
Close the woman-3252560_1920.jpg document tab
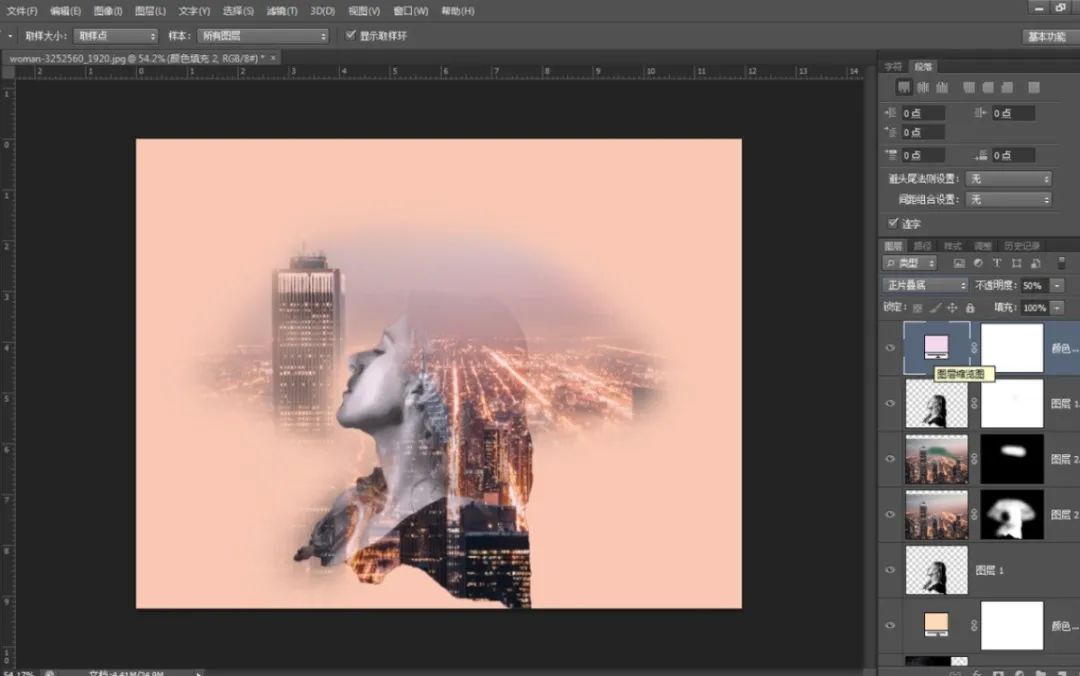(273, 58)
